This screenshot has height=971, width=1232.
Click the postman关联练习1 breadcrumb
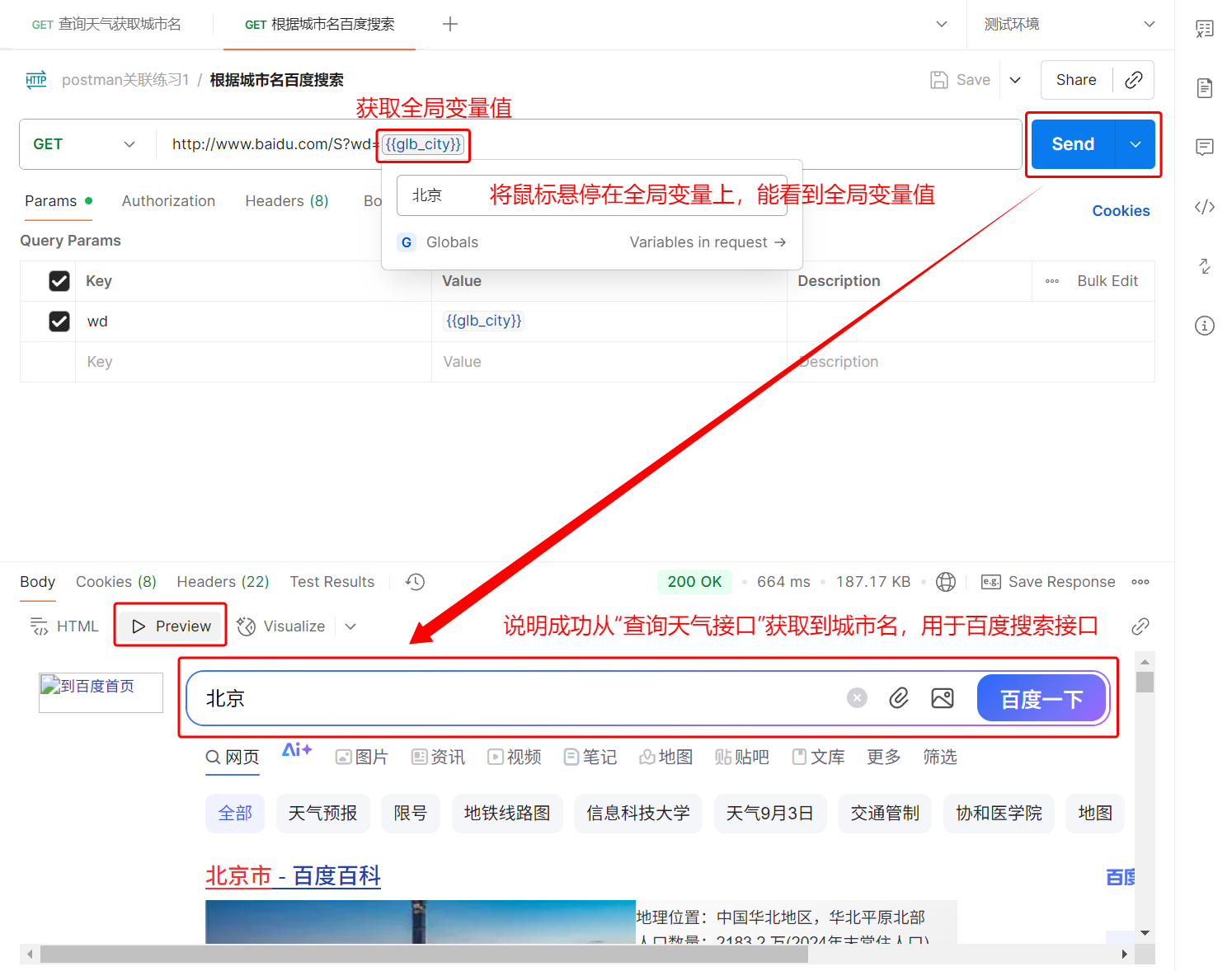(125, 80)
